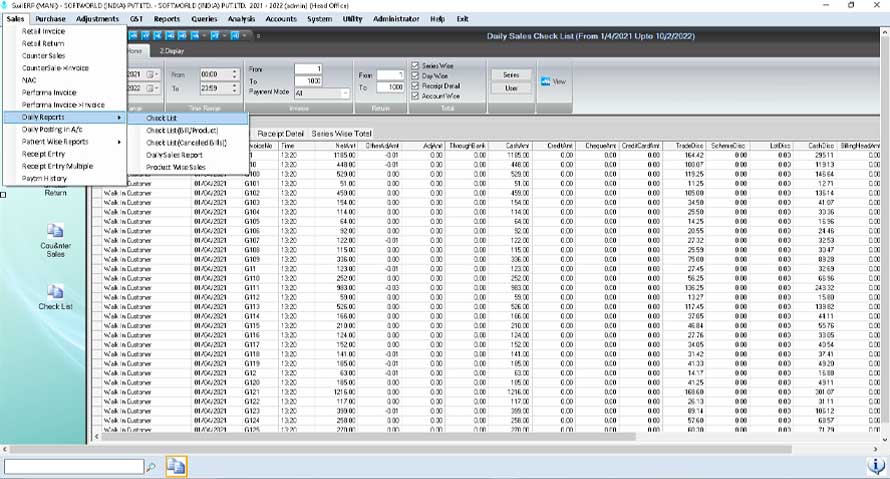Screen dimensions: 890x479
Task: Toggle the Receipt Detail checkbox
Action: (415, 84)
